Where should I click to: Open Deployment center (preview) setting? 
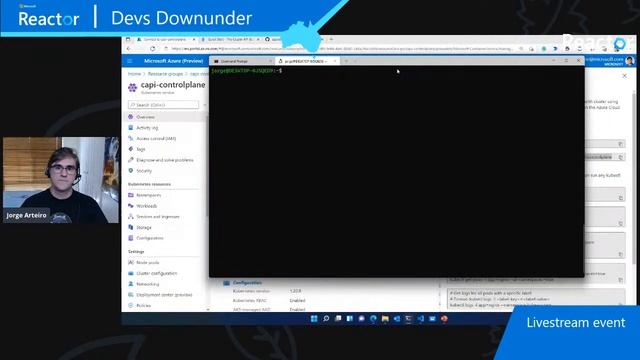164,294
